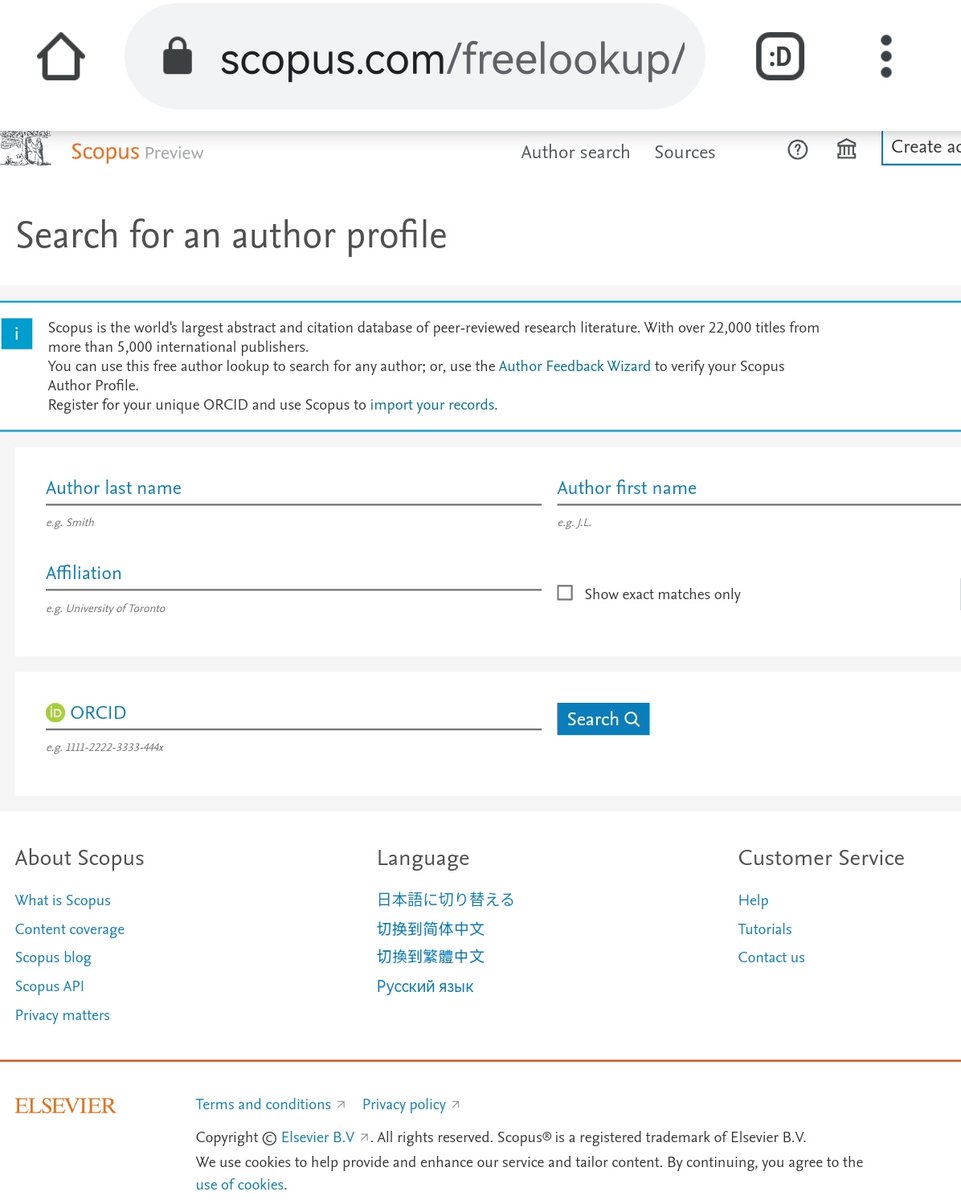Click the e.g. 1111-2222-3333-444x hint
This screenshot has height=1200, width=961.
pos(105,748)
